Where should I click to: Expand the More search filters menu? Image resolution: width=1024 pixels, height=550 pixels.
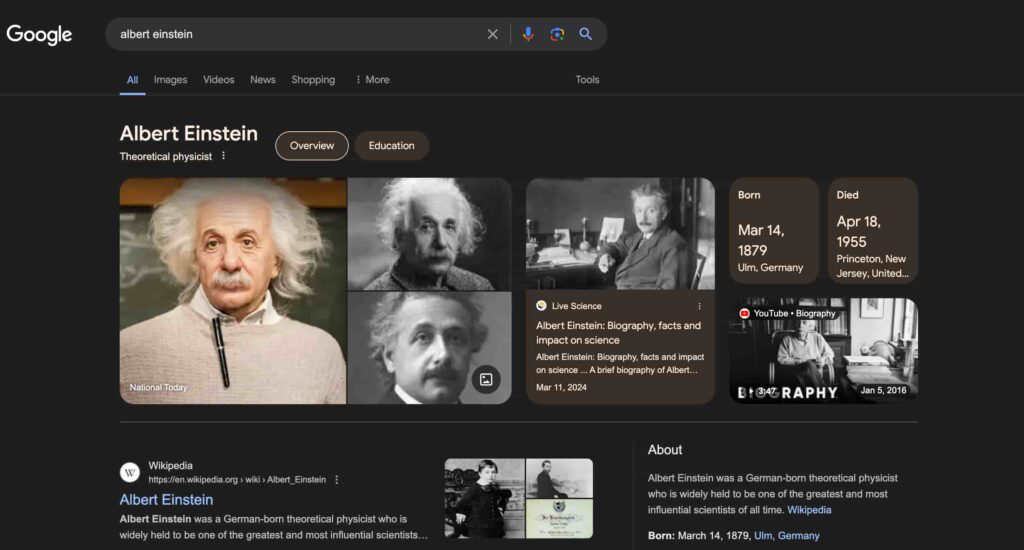pyautogui.click(x=372, y=80)
